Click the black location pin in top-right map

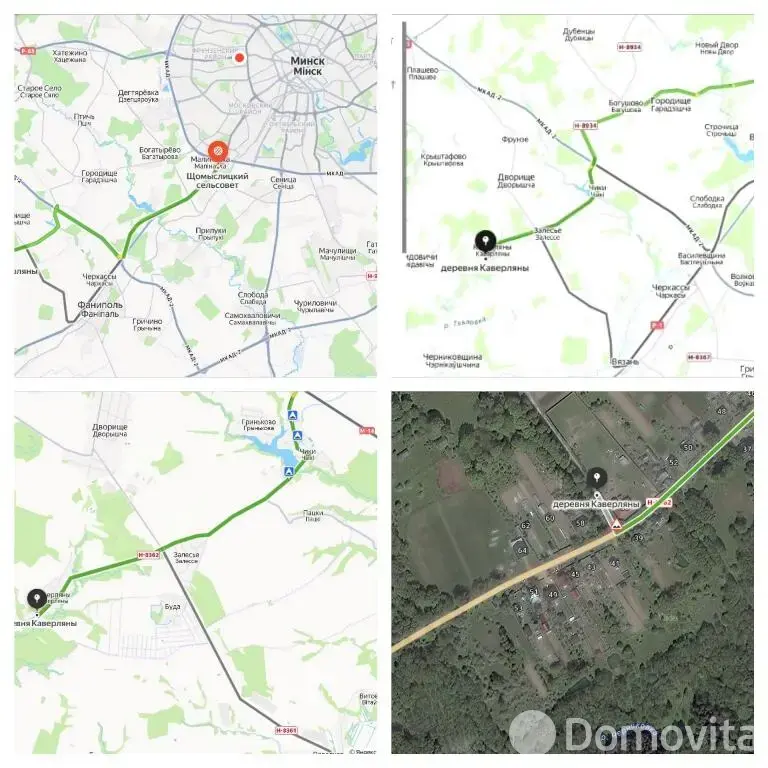(485, 241)
